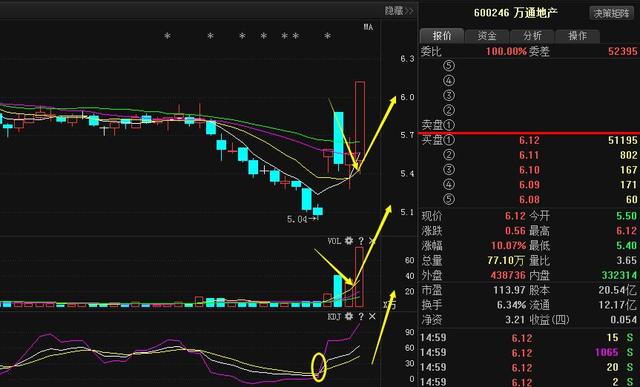Viewport: 640px width, 387px height.
Task: Switch to the 资金 tab
Action: [x=487, y=36]
